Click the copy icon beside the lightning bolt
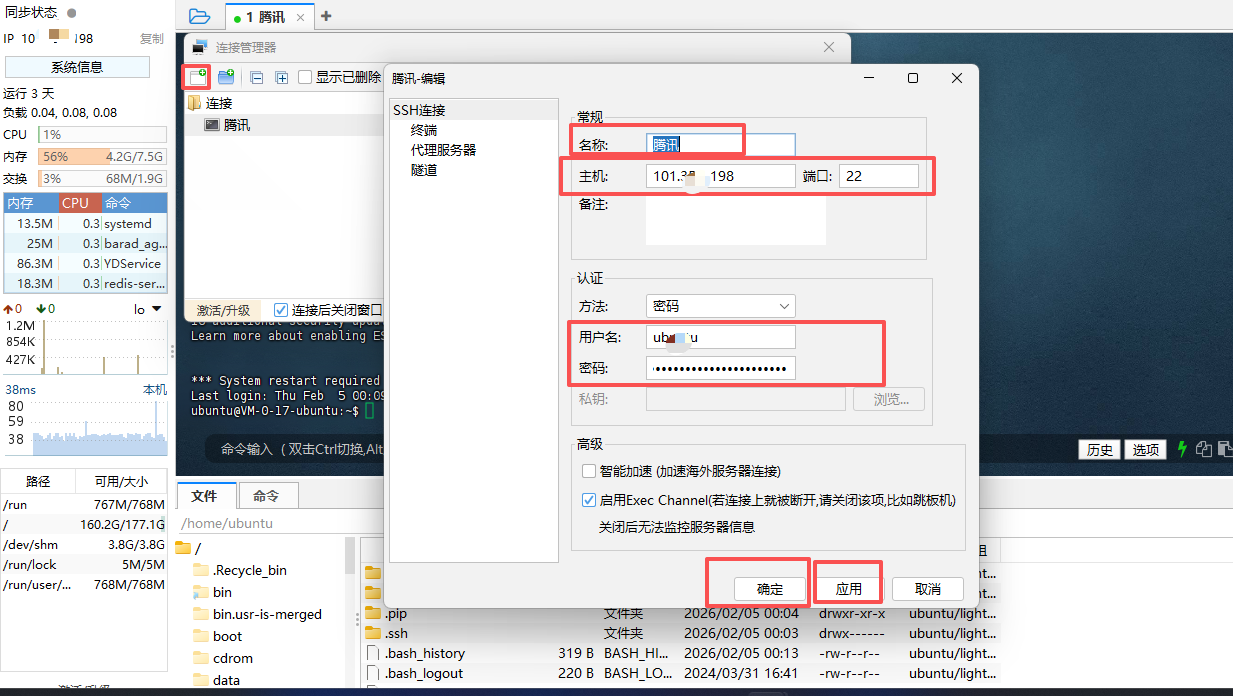The height and width of the screenshot is (696, 1233). [x=1204, y=450]
